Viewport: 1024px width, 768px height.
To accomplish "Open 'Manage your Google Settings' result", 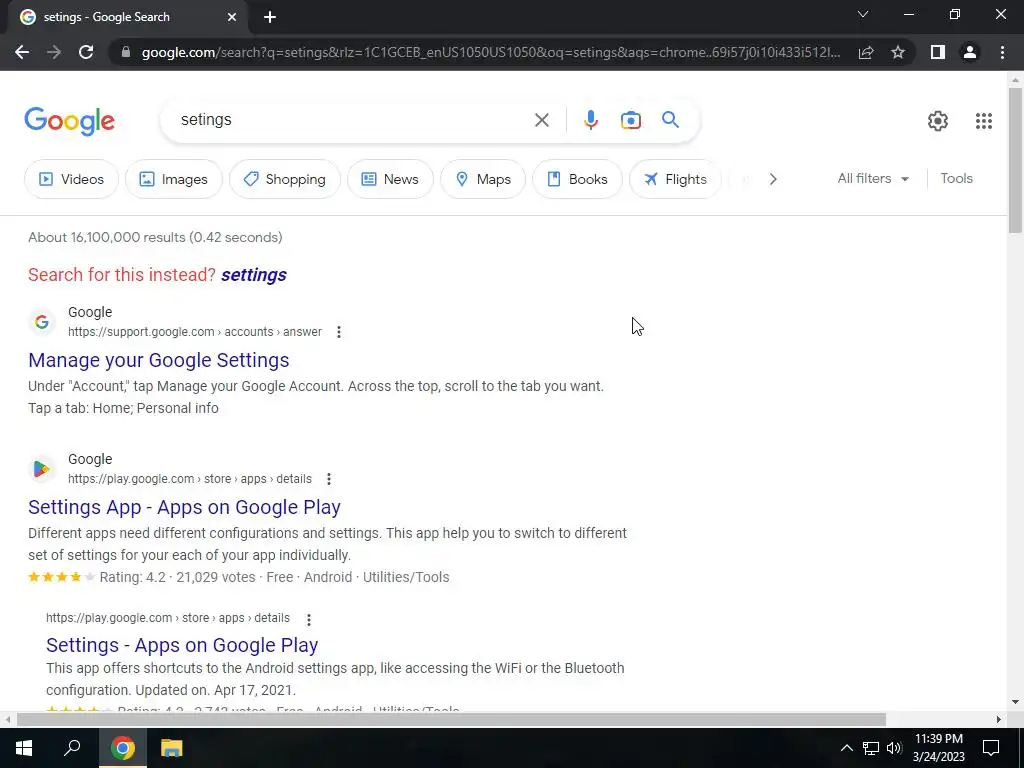I will tap(159, 360).
